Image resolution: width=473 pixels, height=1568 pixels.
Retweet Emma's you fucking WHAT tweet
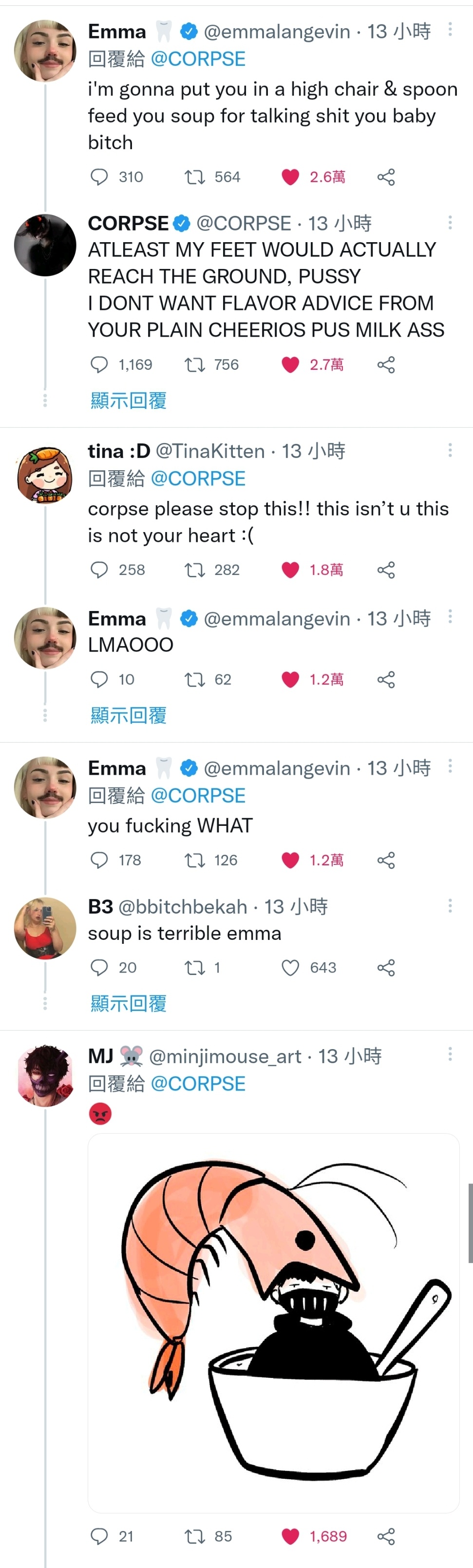click(x=195, y=860)
